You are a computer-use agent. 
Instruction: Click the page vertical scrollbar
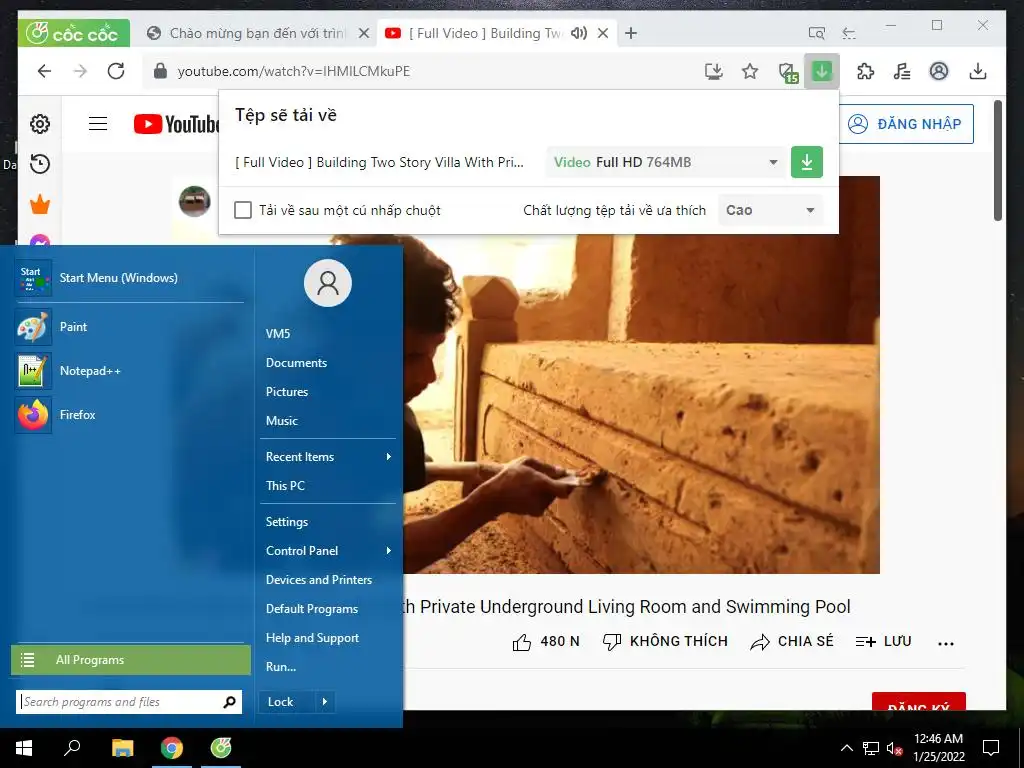coord(997,160)
